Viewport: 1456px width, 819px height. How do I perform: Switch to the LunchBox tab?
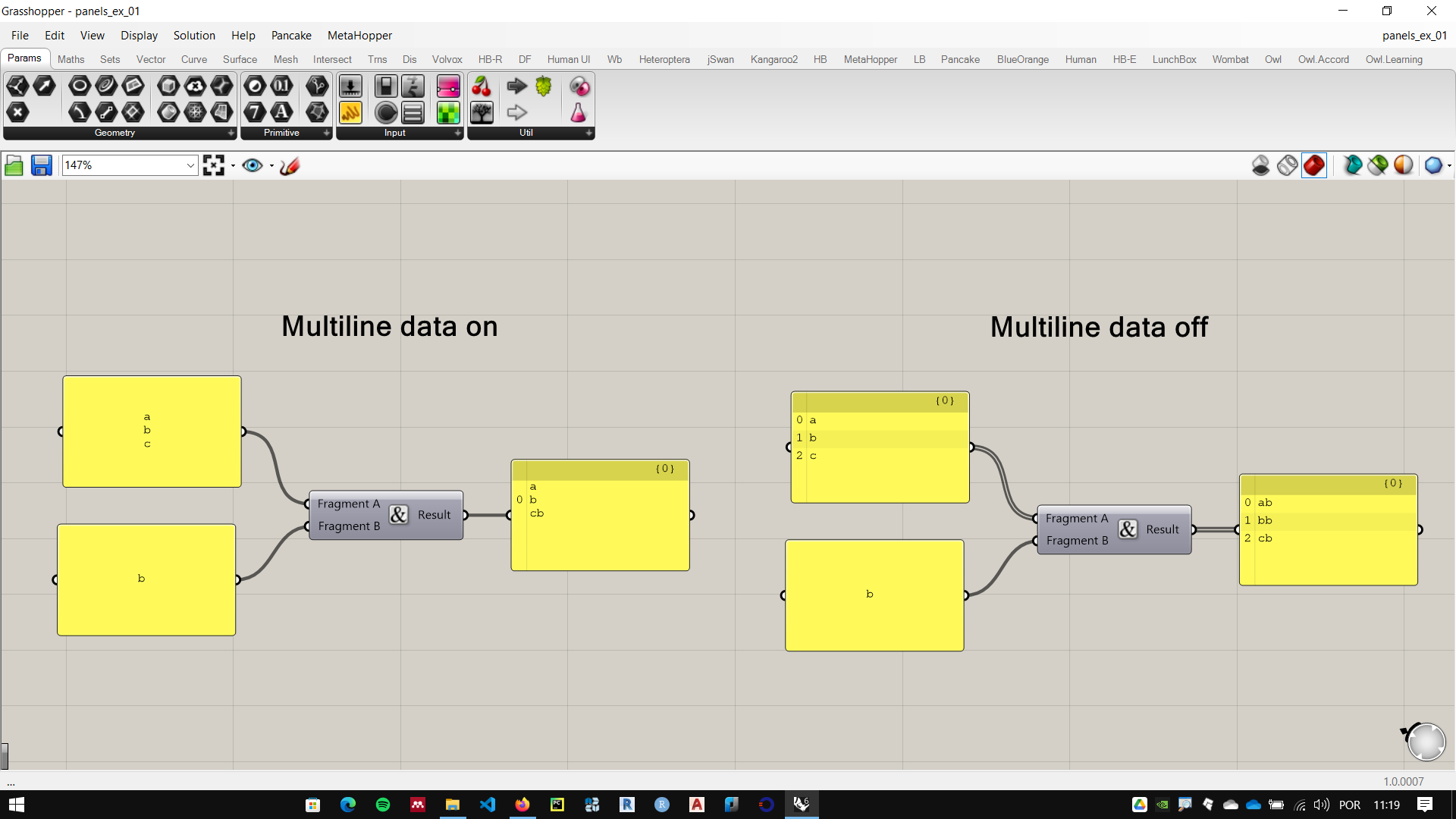1174,59
